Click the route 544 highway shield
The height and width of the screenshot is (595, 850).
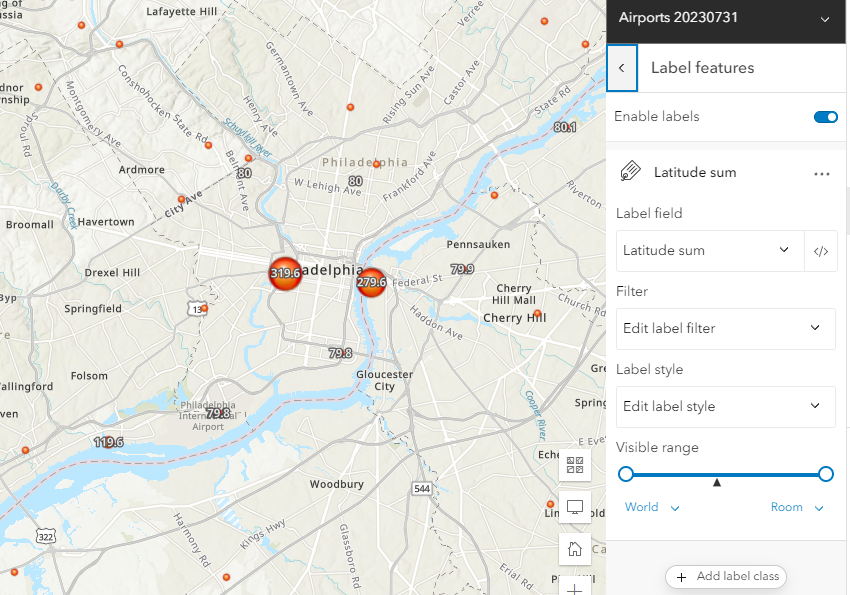tap(422, 489)
